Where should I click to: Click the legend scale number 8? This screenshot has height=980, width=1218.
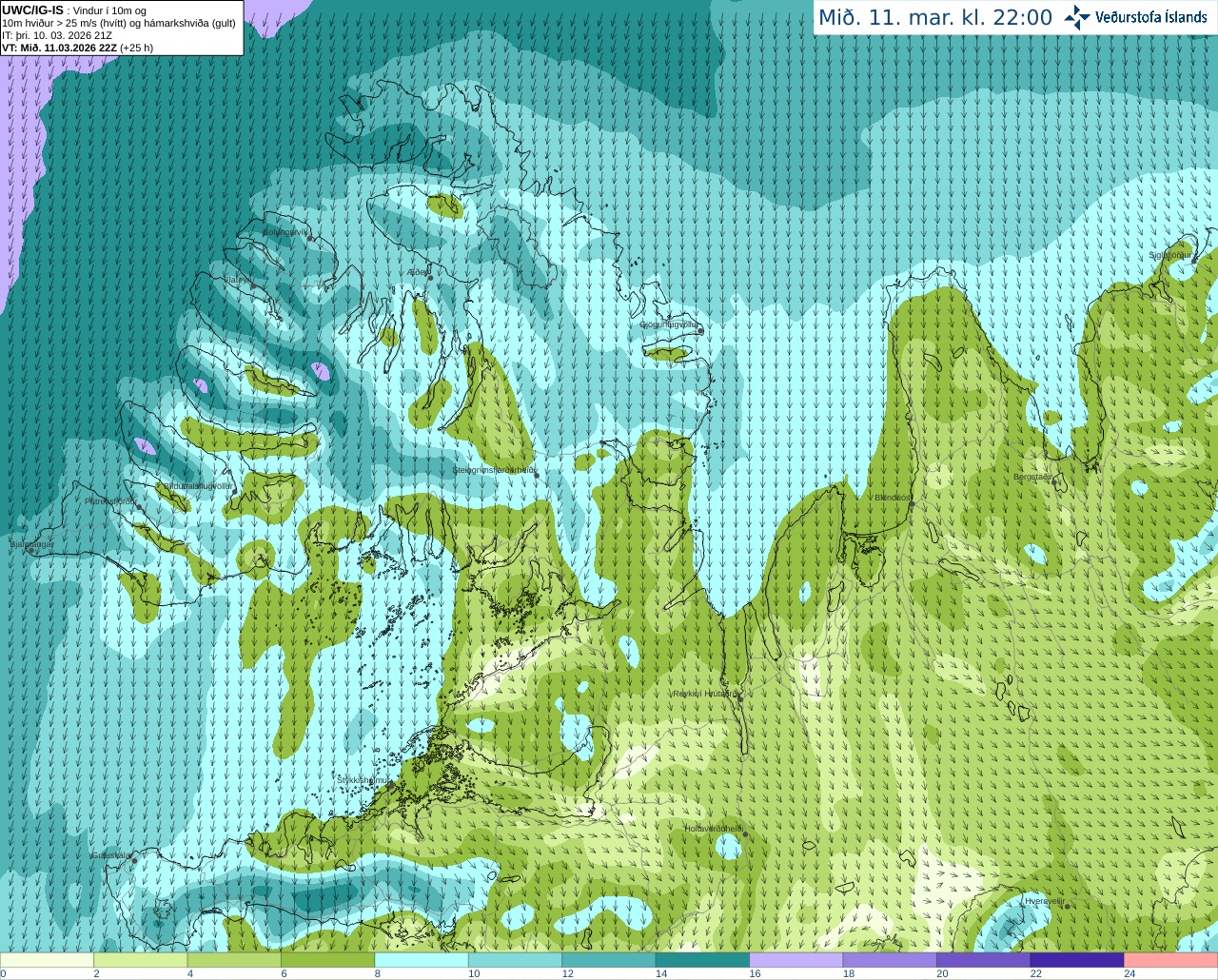pos(378,973)
